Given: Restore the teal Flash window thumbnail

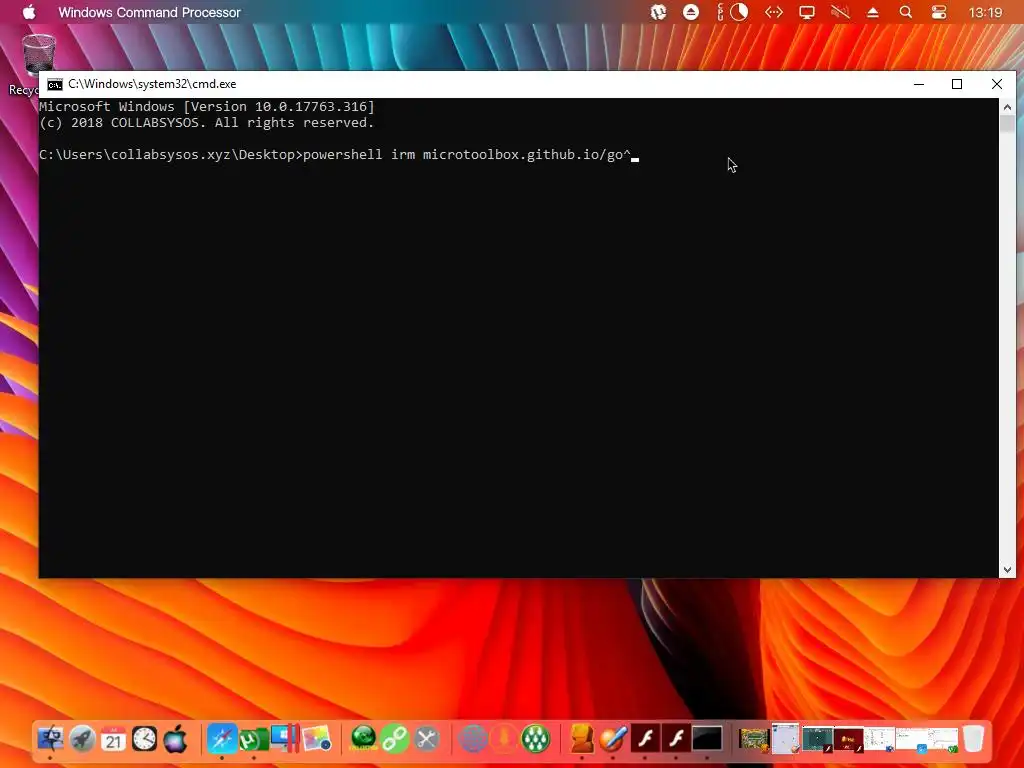Looking at the screenshot, I should [817, 739].
